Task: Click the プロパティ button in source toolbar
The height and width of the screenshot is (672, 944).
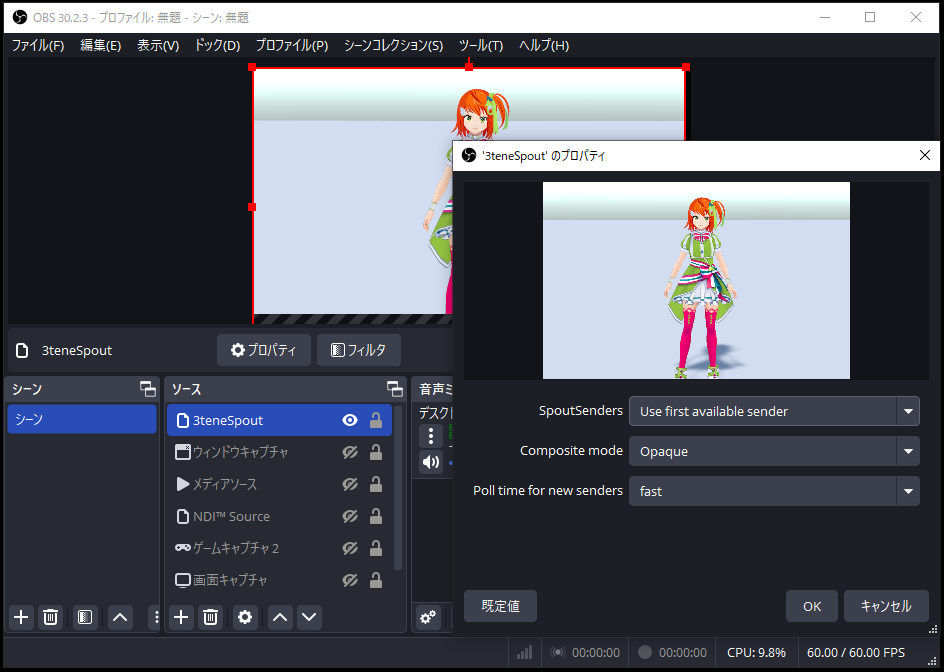Action: pyautogui.click(x=264, y=350)
